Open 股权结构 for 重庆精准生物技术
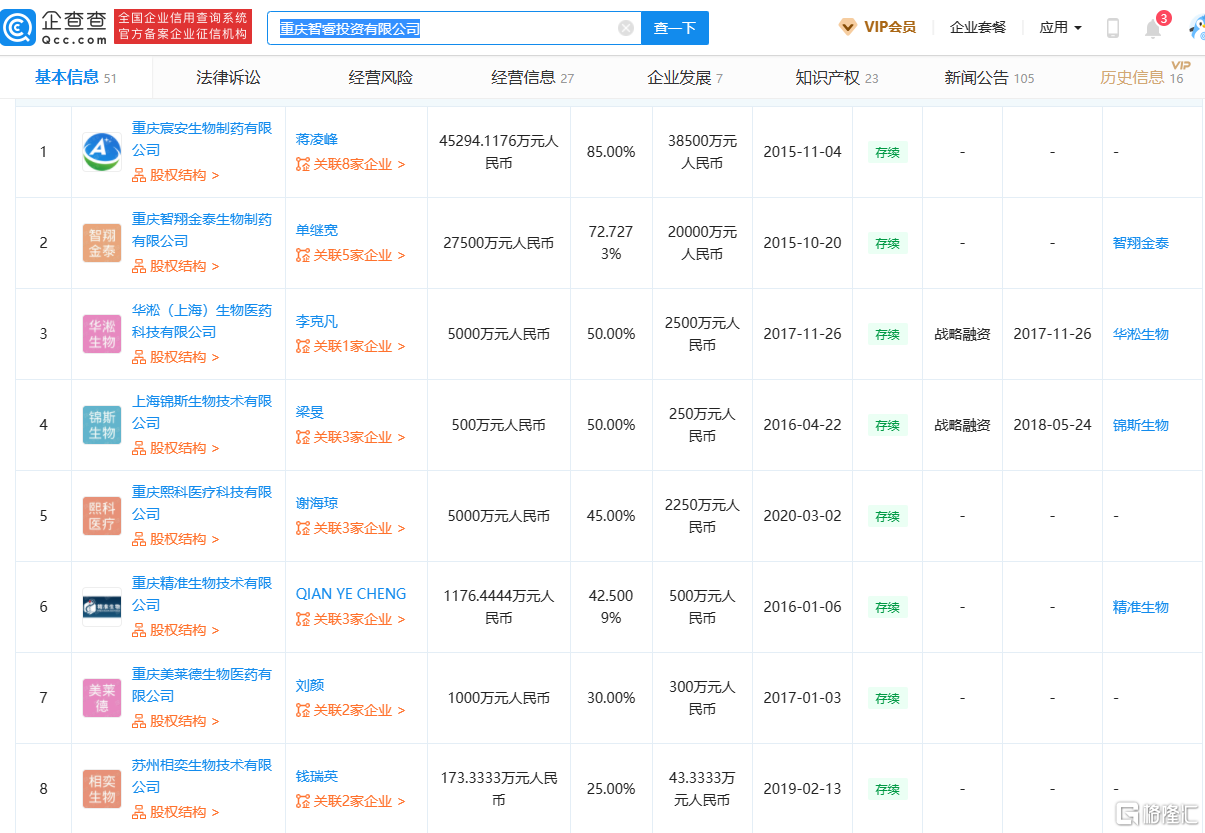The height and width of the screenshot is (833, 1205). tap(176, 630)
